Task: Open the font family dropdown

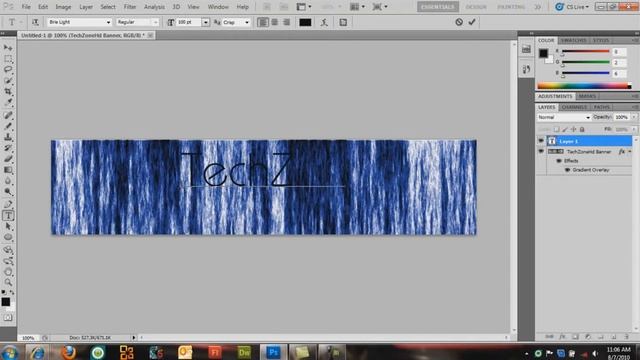Action: (108, 22)
